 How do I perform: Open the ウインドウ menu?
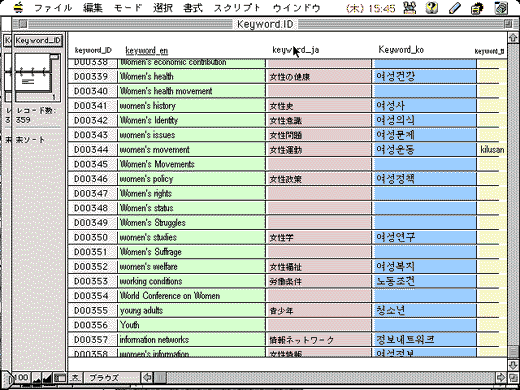tap(296, 8)
